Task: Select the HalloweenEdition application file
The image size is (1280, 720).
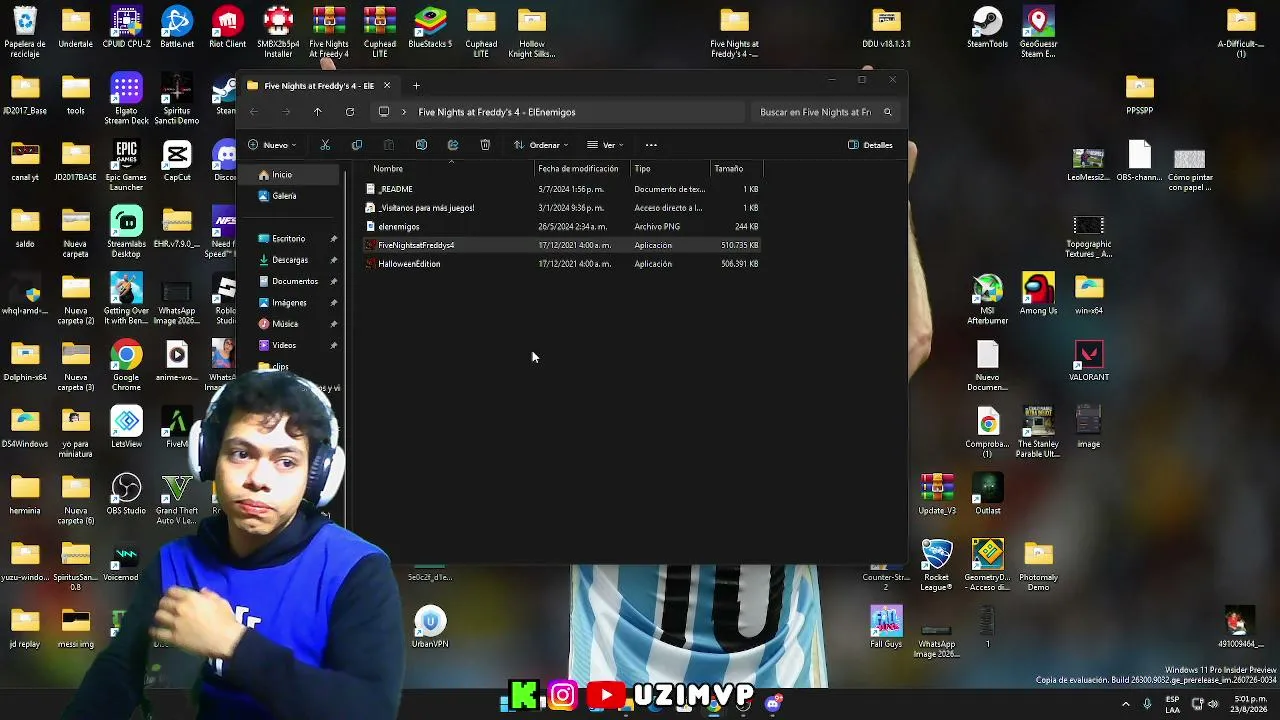Action: (563, 264)
